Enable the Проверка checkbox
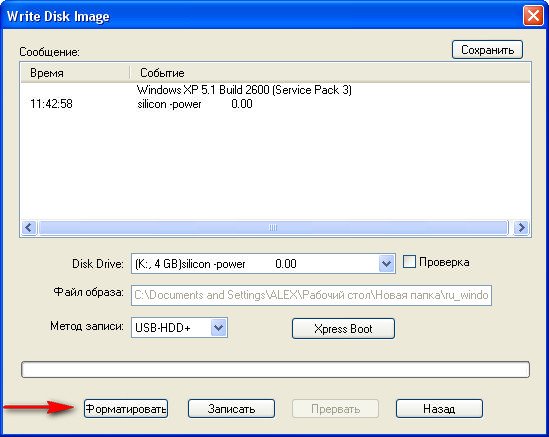 click(409, 262)
